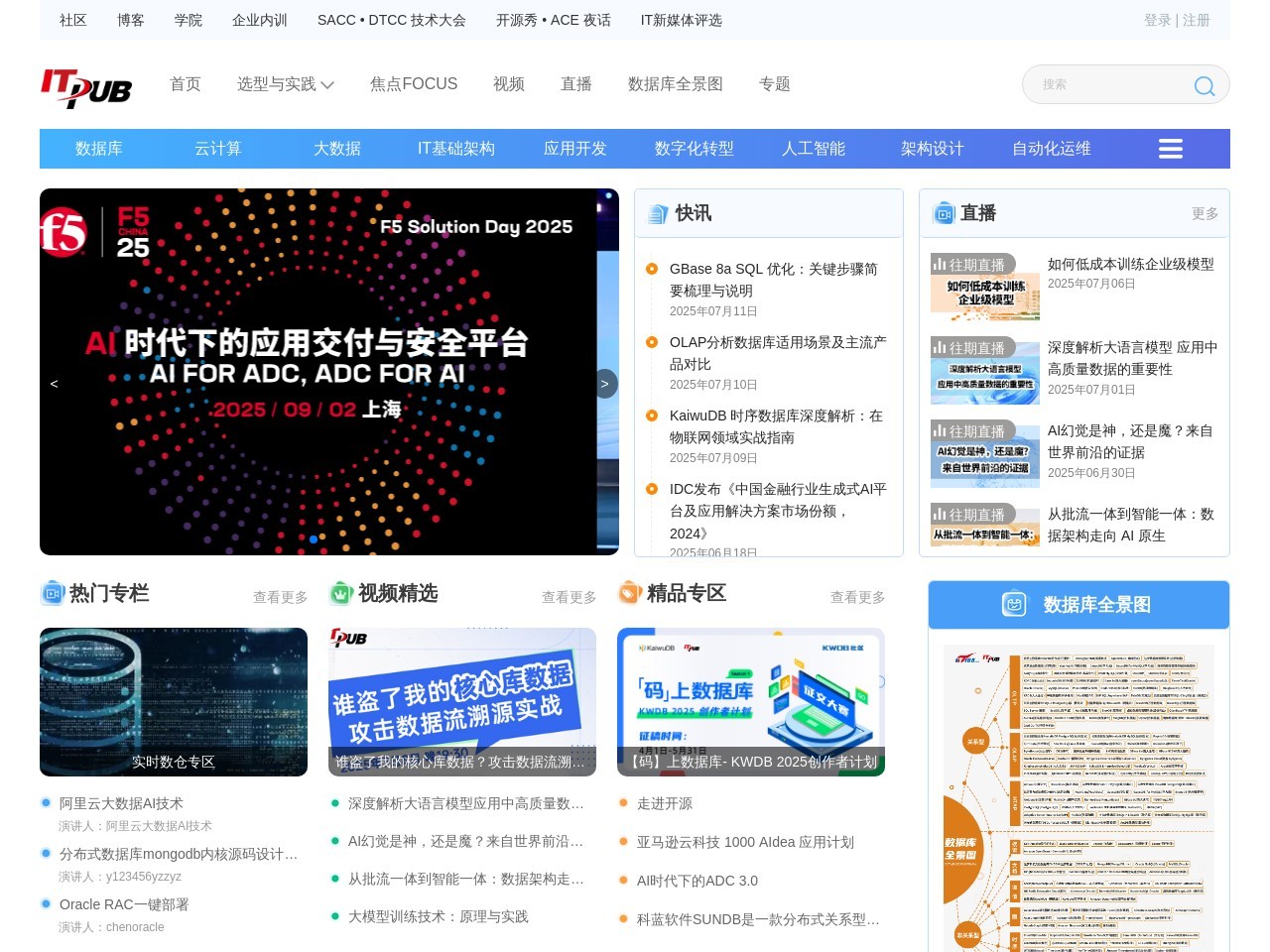Go to next carousel slide arrow

pos(604,384)
